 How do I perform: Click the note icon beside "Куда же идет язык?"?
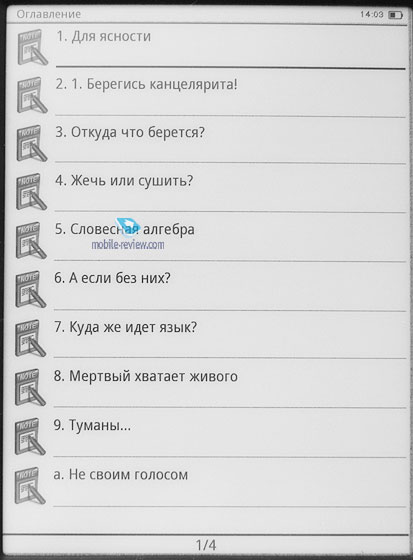31,338
